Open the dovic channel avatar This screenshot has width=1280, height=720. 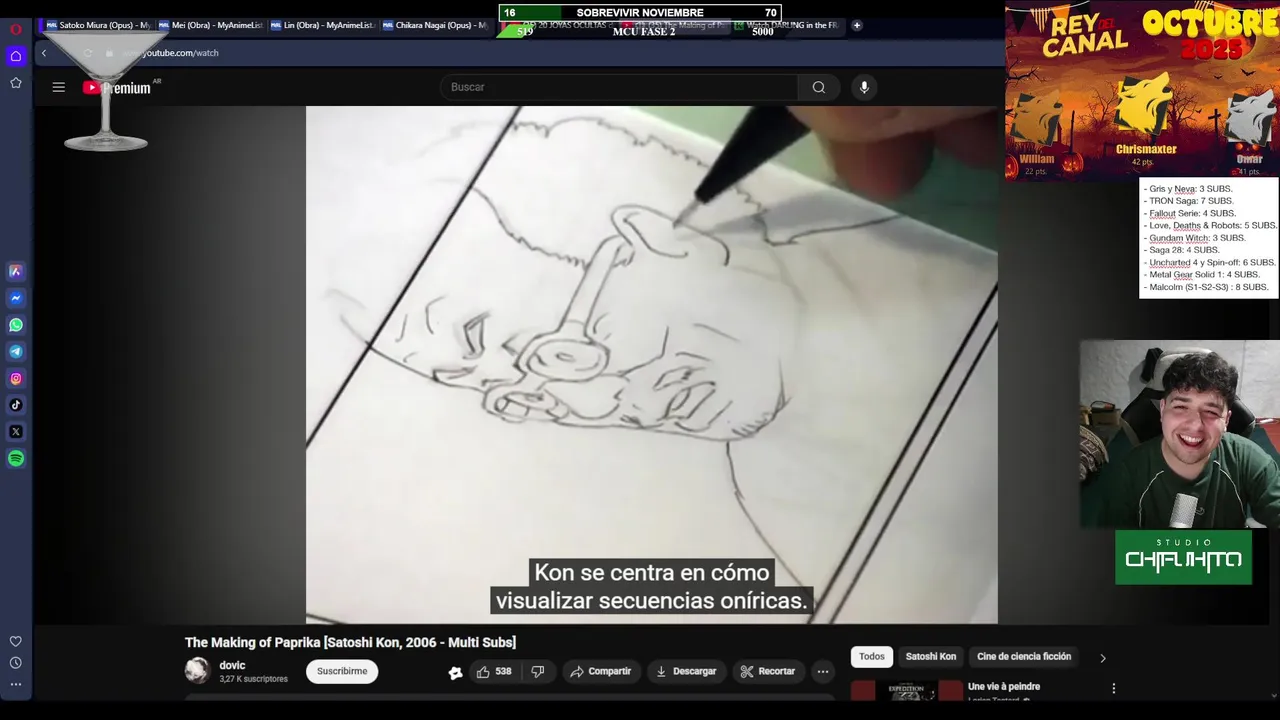pos(197,671)
